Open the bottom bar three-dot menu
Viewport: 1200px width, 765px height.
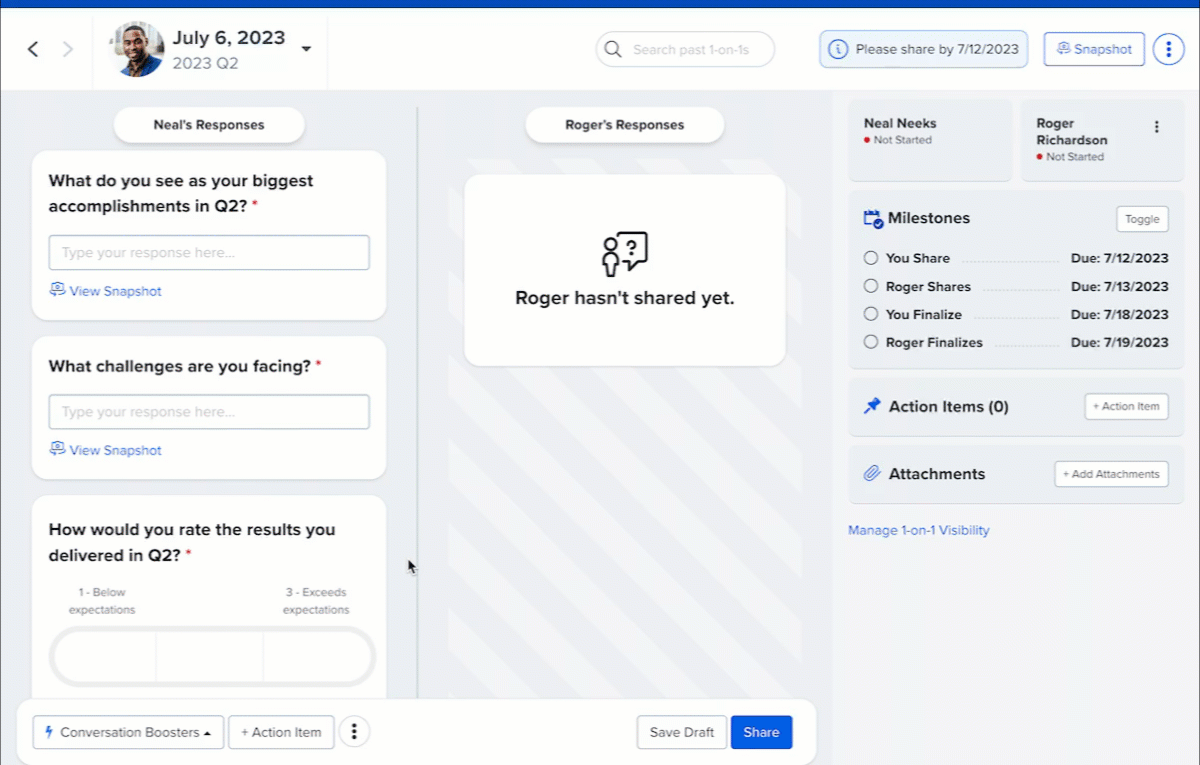(x=353, y=732)
